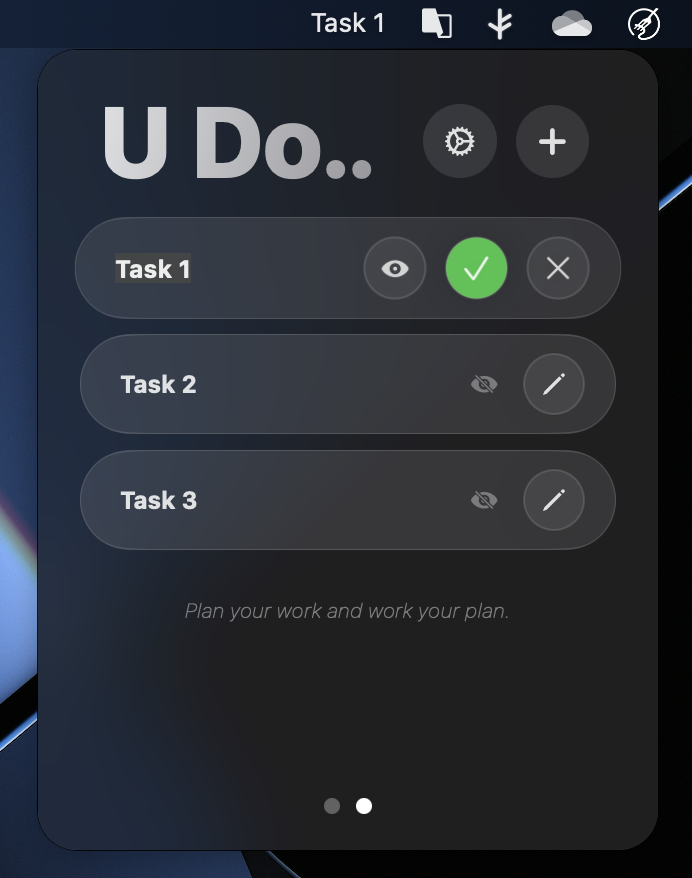Add a new task with plus button
Viewport: 692px width, 878px height.
[552, 141]
